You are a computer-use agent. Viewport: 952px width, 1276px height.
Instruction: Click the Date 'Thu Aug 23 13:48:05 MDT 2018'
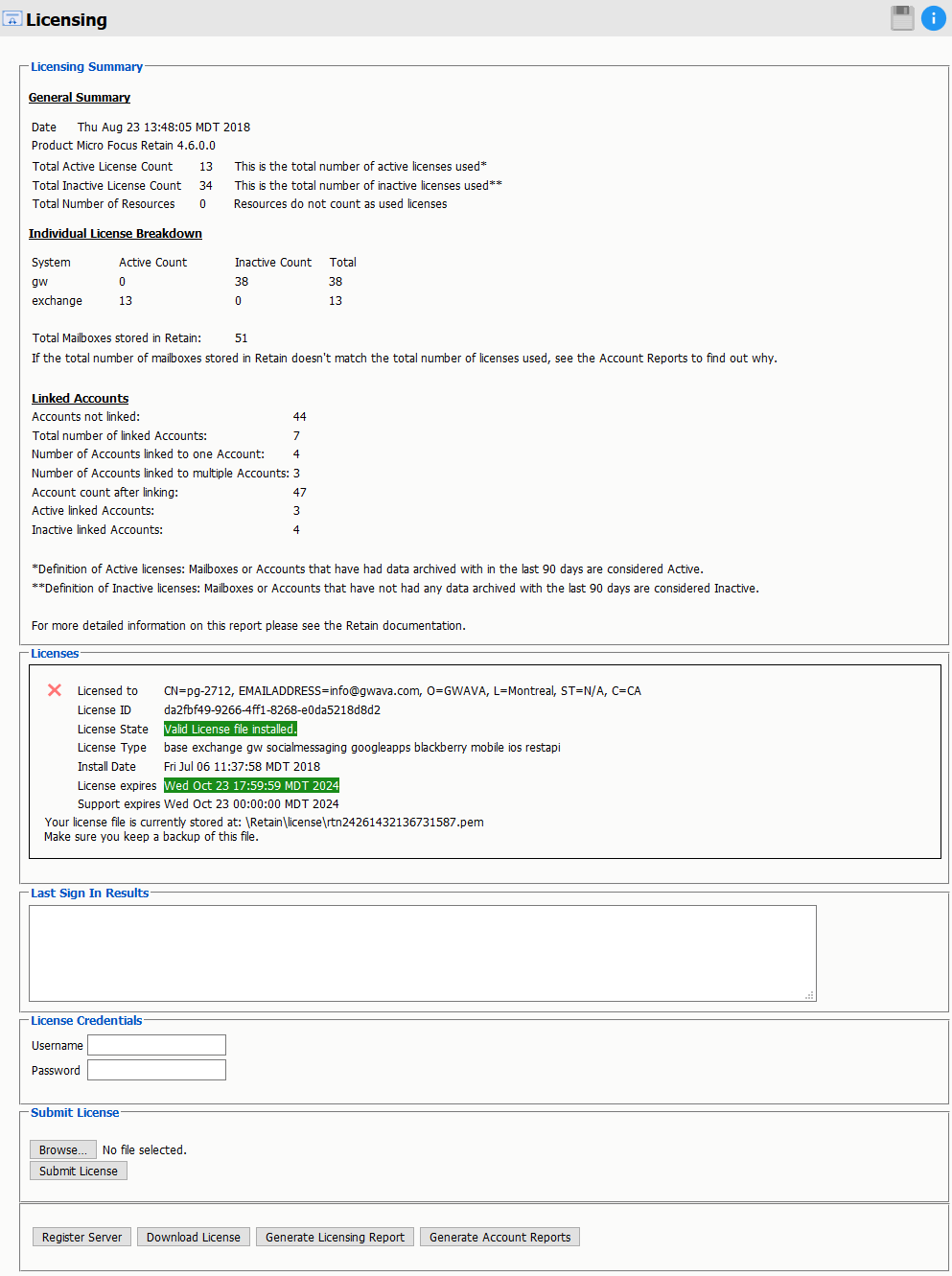pyautogui.click(x=164, y=128)
